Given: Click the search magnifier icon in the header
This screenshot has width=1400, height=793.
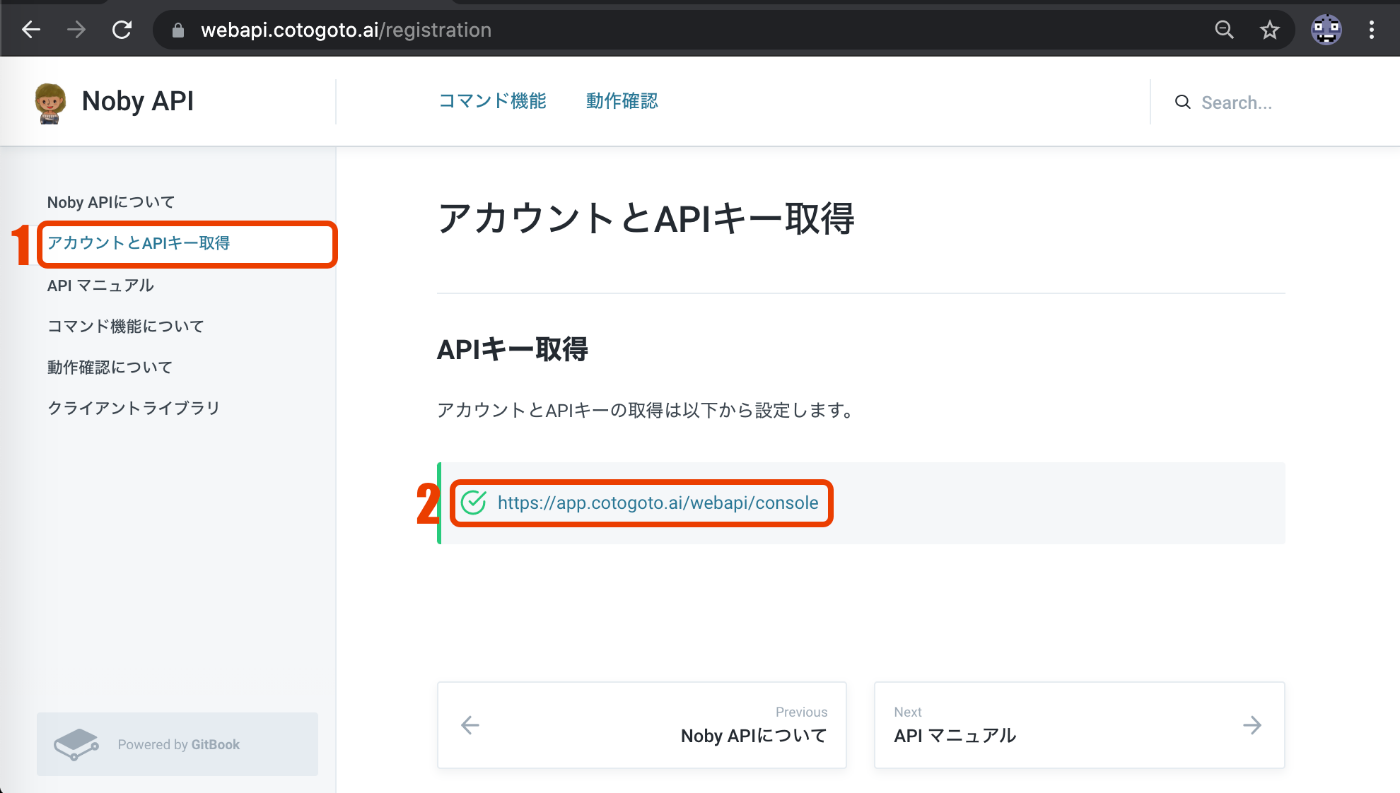Looking at the screenshot, I should [x=1183, y=102].
